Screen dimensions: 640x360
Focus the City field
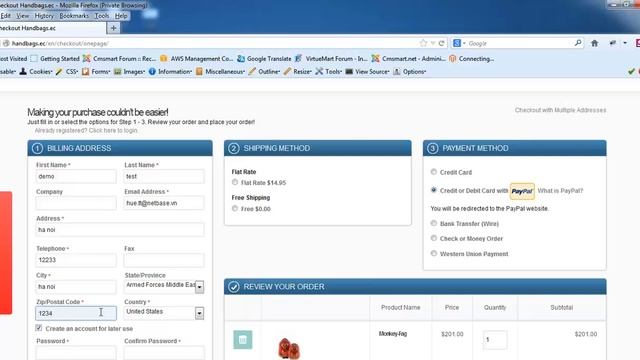pos(76,287)
